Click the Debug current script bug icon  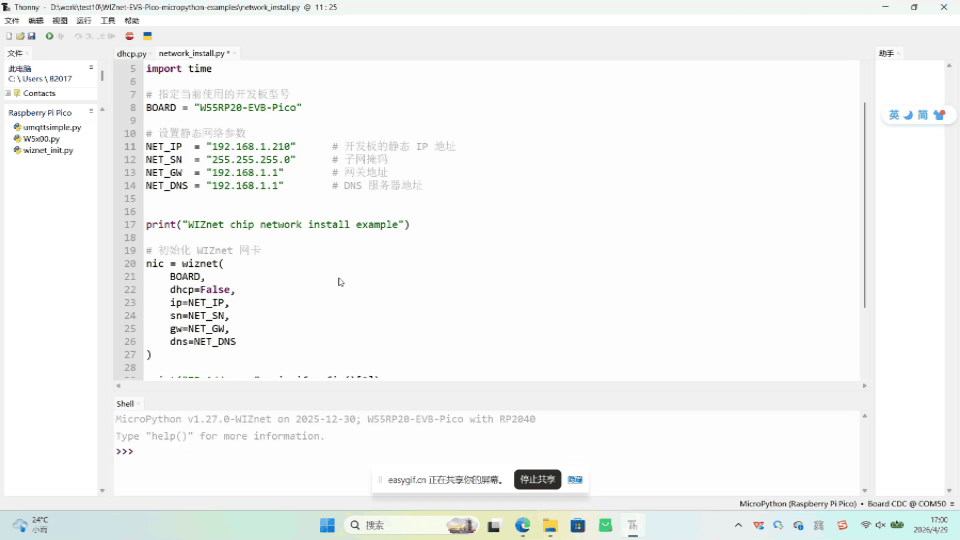[x=61, y=36]
